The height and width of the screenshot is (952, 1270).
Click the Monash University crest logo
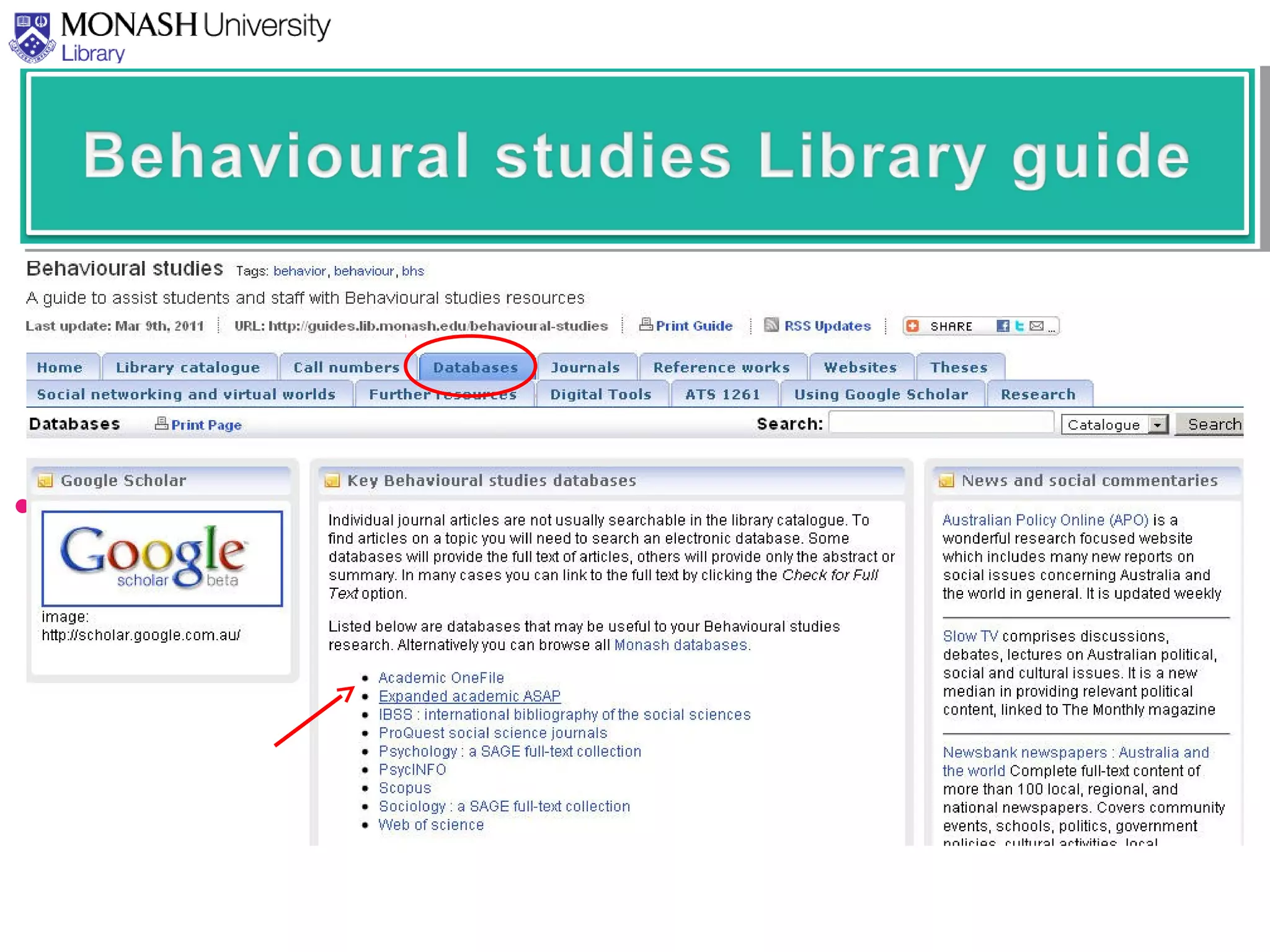coord(32,38)
